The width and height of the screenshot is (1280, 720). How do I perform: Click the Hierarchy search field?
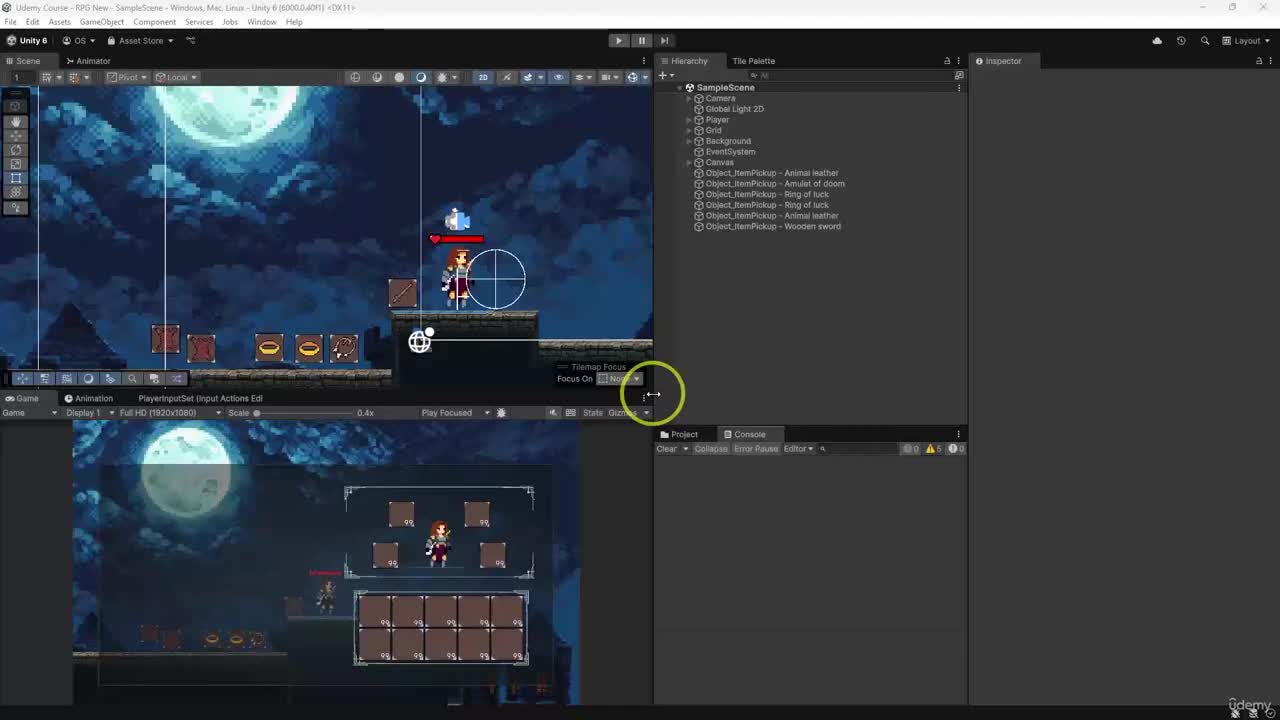coord(850,75)
